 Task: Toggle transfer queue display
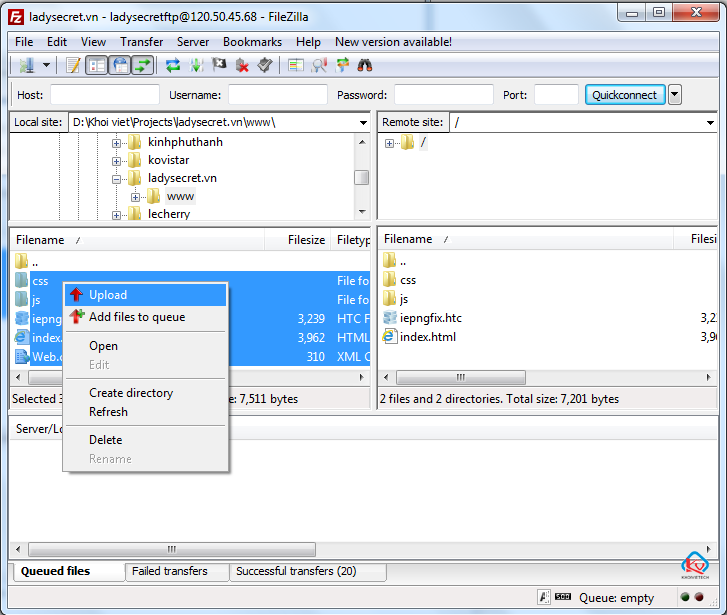pyautogui.click(x=142, y=65)
